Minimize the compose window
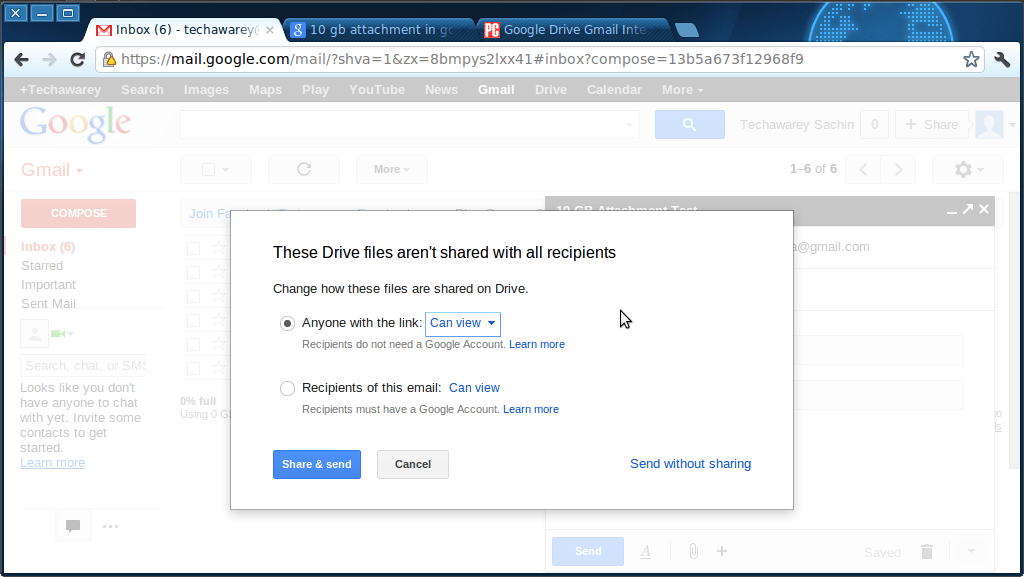This screenshot has height=577, width=1024. click(952, 210)
